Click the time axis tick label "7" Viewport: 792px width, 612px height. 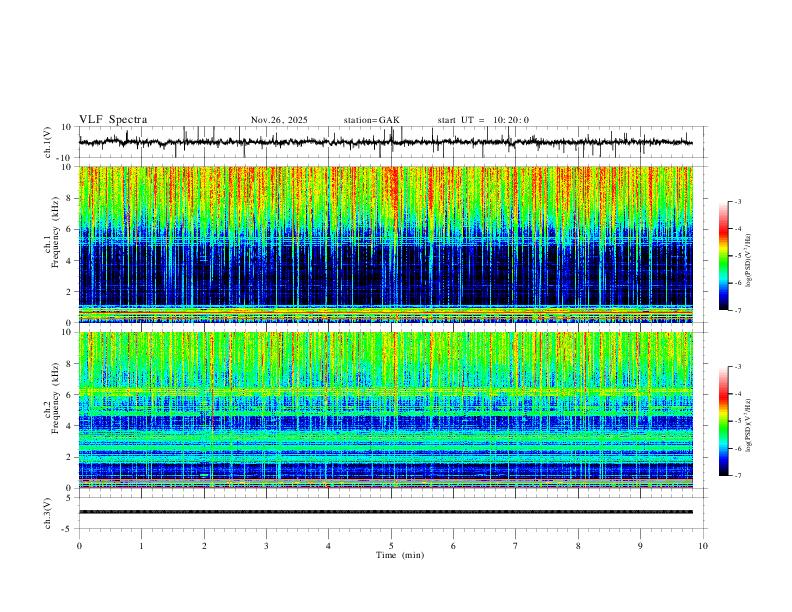516,546
